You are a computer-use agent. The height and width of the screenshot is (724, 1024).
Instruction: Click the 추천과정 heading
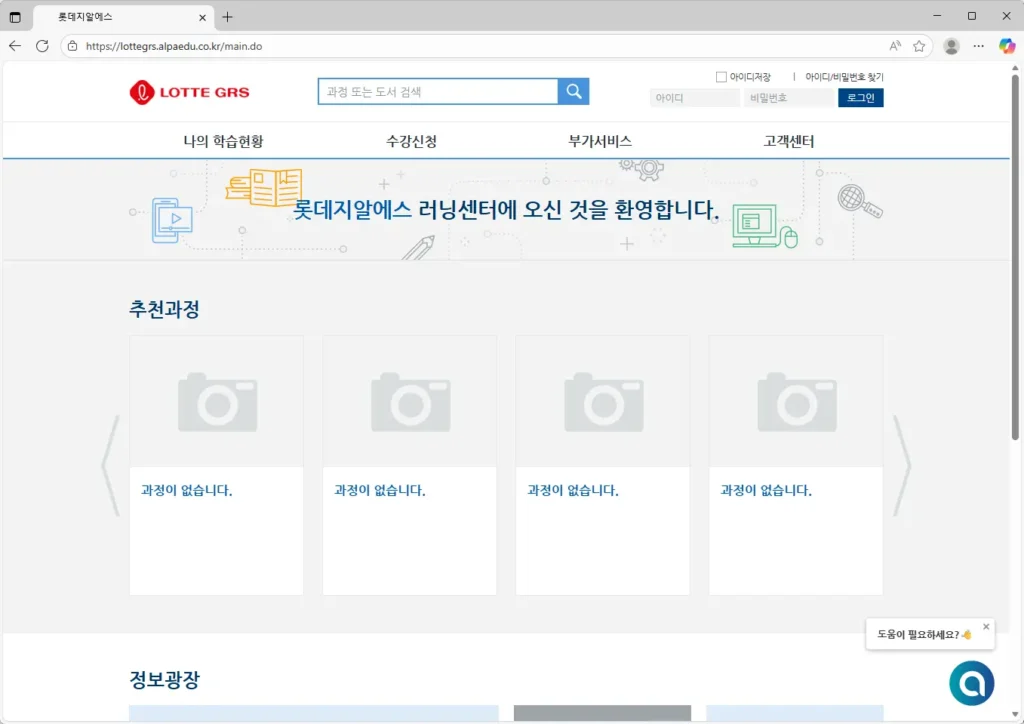tap(164, 309)
